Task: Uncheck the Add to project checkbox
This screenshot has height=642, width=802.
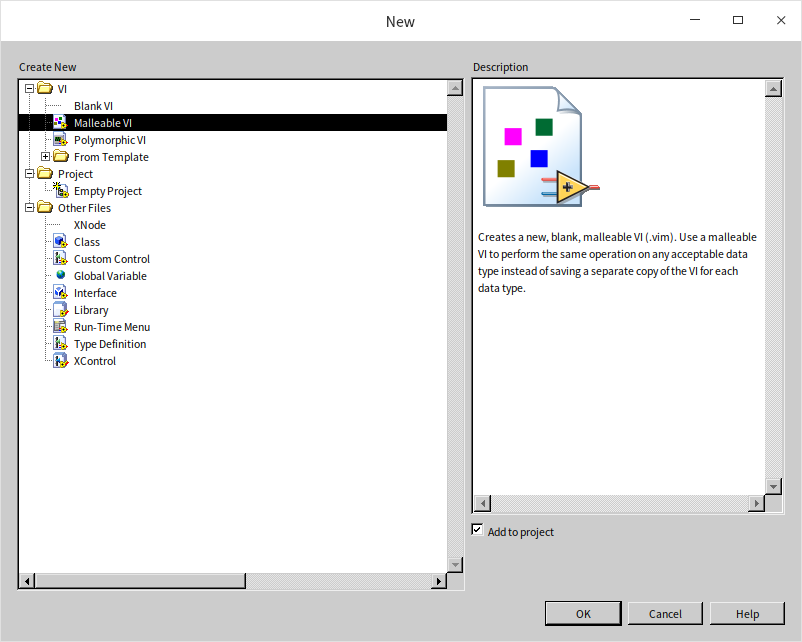Action: click(478, 530)
